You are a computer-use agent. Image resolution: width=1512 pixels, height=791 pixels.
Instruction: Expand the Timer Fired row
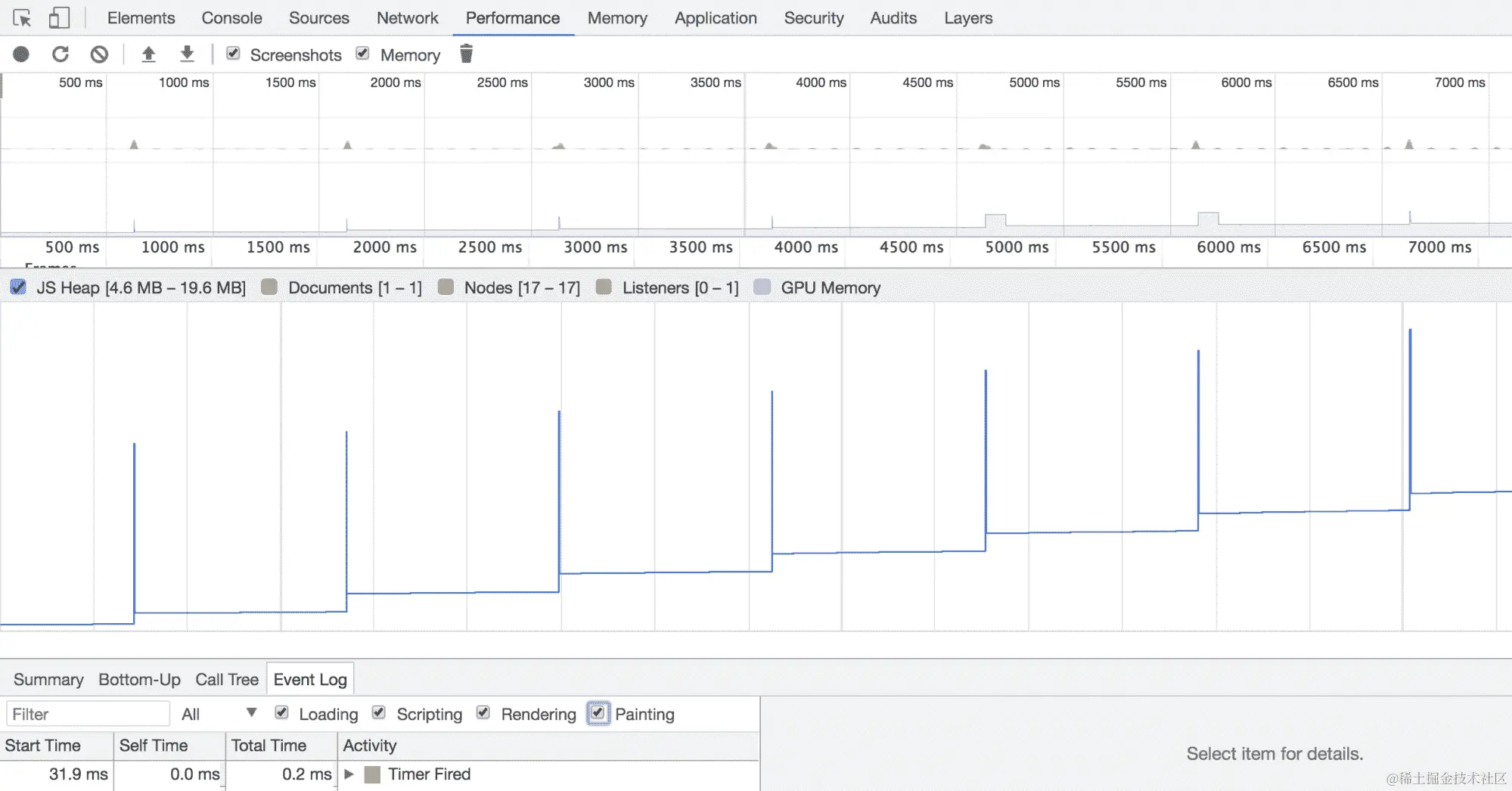[x=349, y=774]
